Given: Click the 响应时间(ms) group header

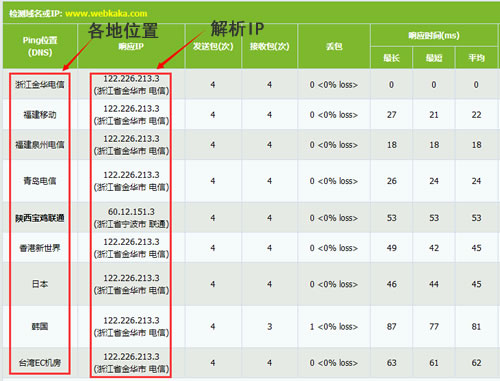Looking at the screenshot, I should [434, 35].
